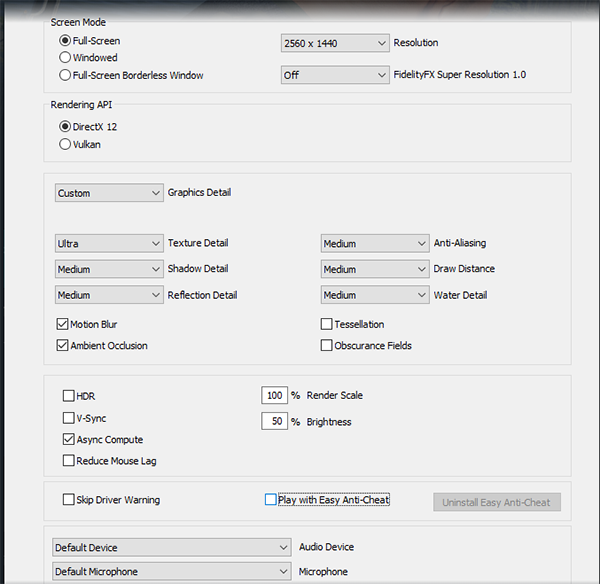Check Skip Driver Warning

(68, 499)
